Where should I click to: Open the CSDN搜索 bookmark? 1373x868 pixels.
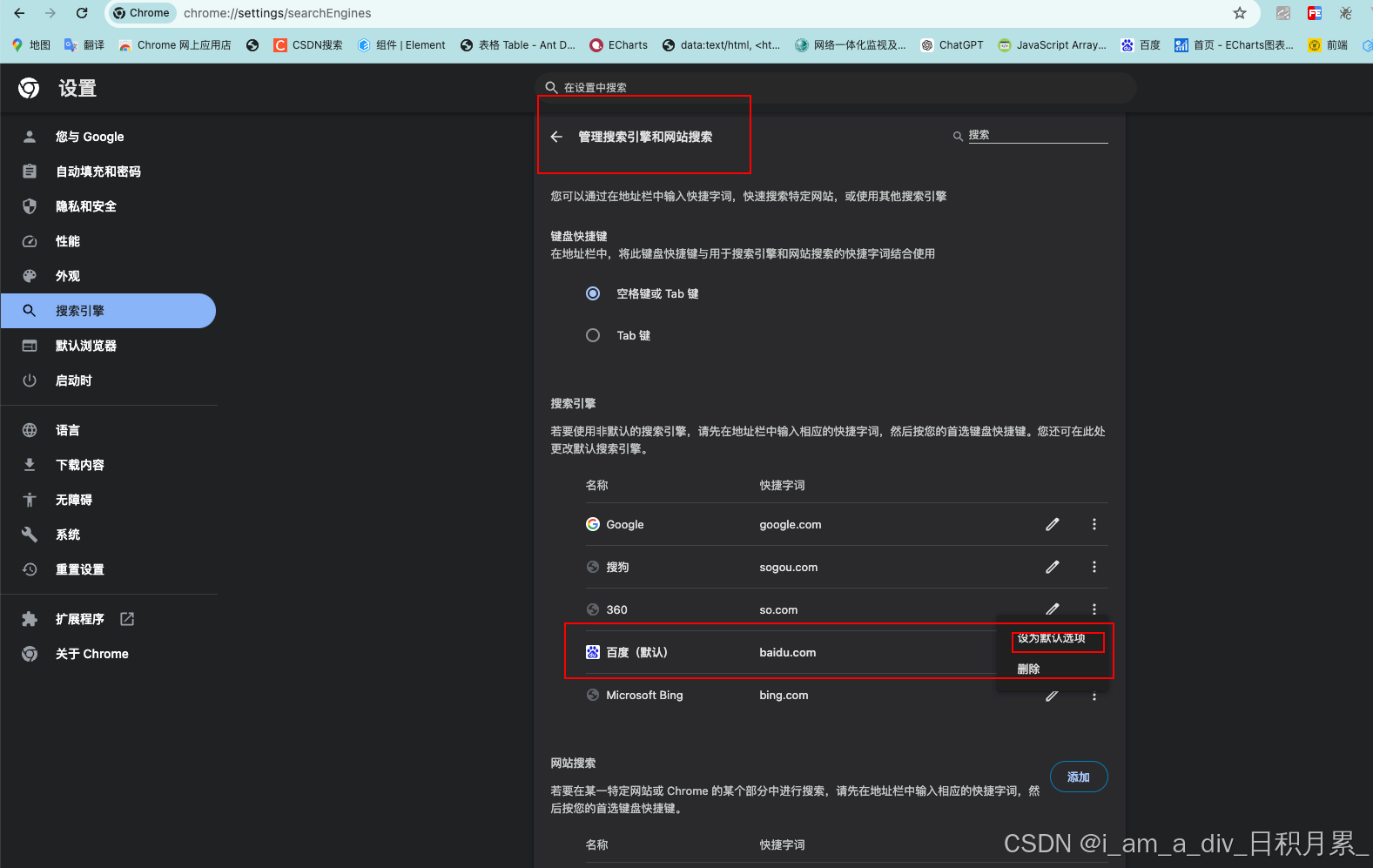coord(308,45)
